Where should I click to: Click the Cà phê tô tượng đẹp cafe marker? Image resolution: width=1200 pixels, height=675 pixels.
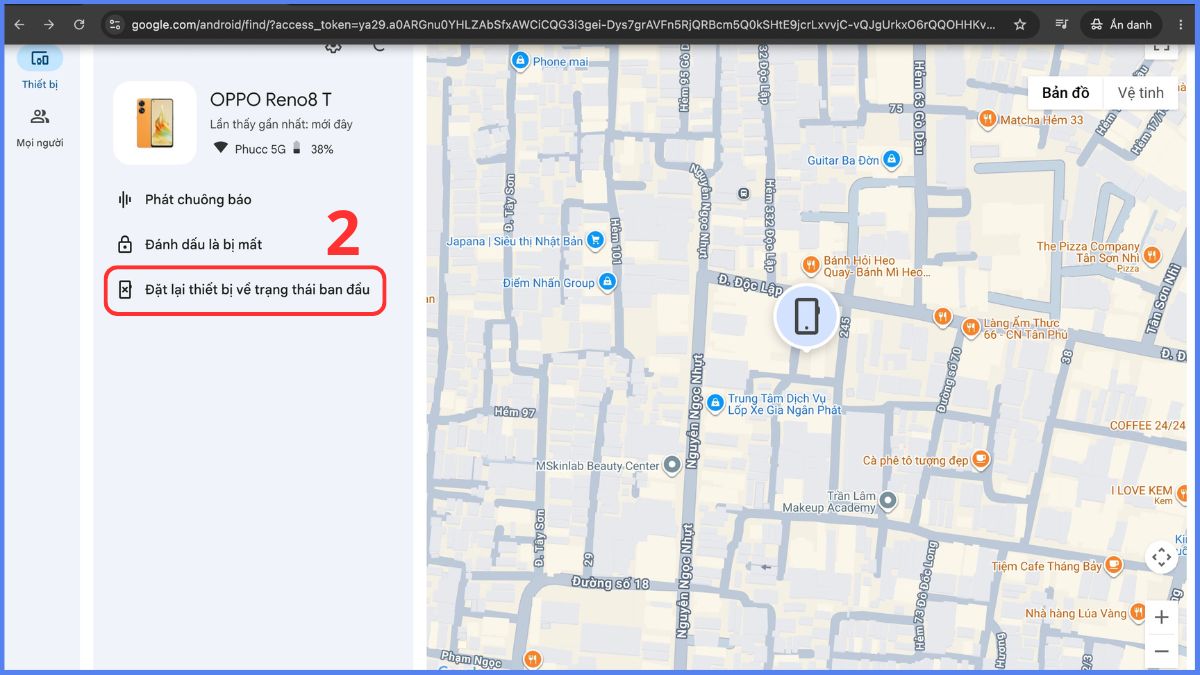[981, 459]
